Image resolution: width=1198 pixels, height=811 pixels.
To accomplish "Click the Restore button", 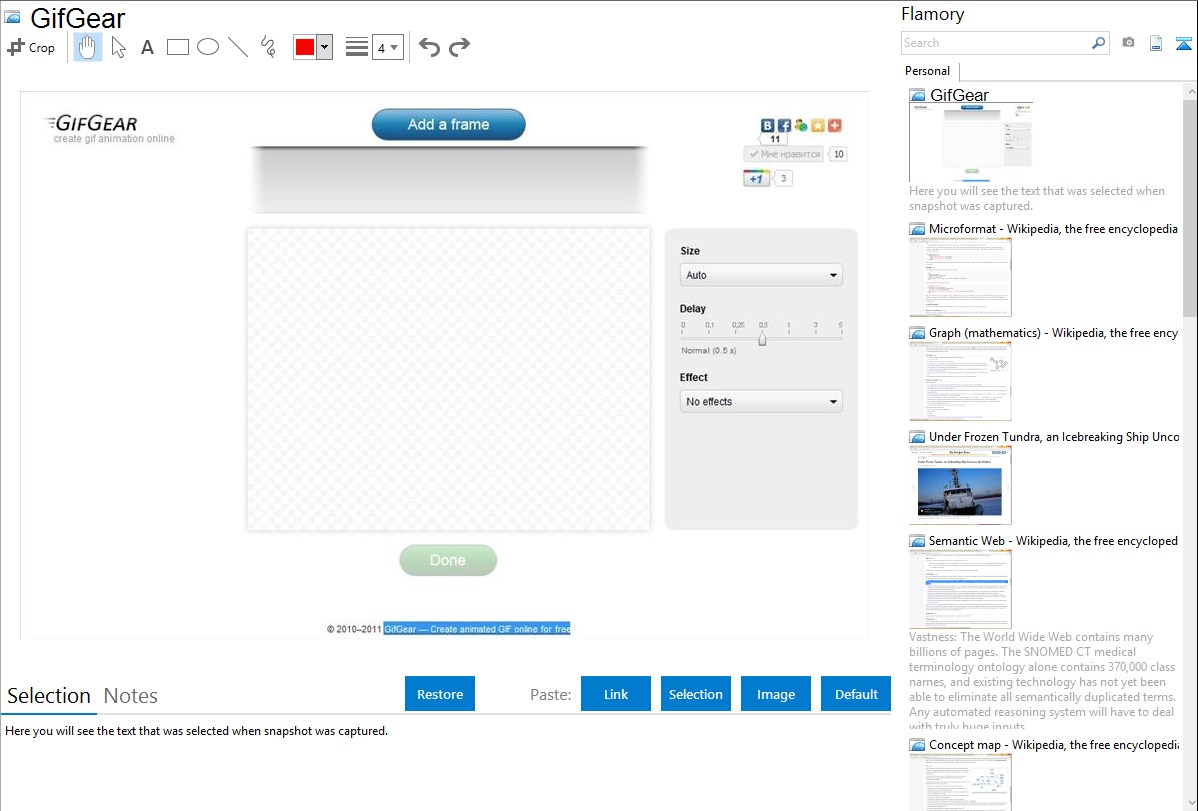I will pyautogui.click(x=440, y=694).
